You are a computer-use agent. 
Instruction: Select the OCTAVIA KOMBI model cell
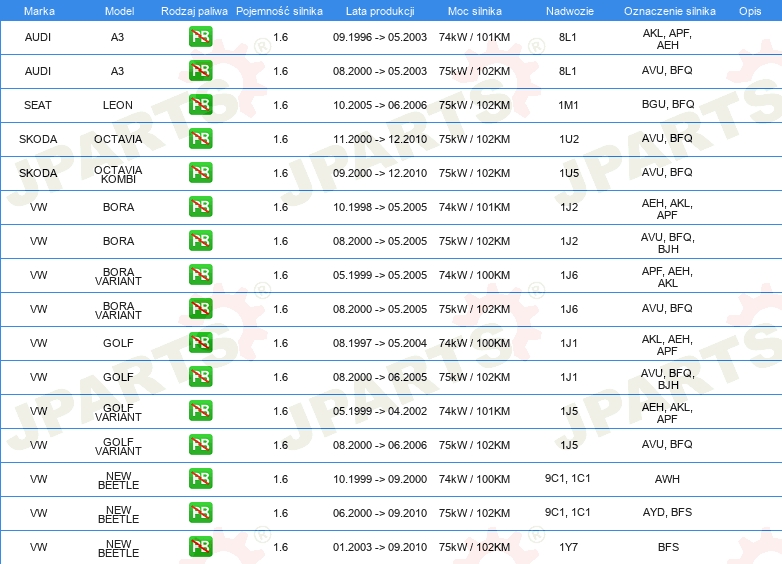[118, 174]
